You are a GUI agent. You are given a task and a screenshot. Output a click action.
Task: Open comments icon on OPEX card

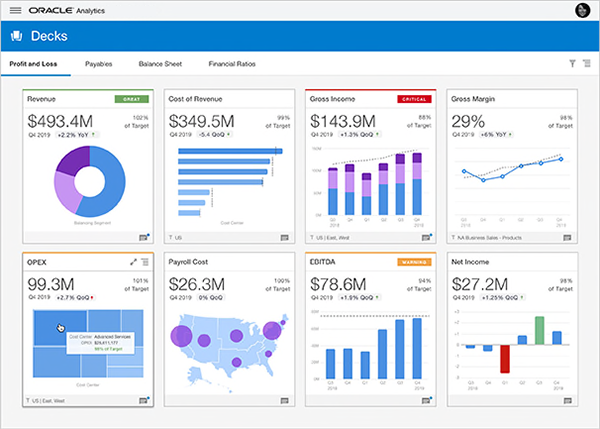pyautogui.click(x=143, y=401)
